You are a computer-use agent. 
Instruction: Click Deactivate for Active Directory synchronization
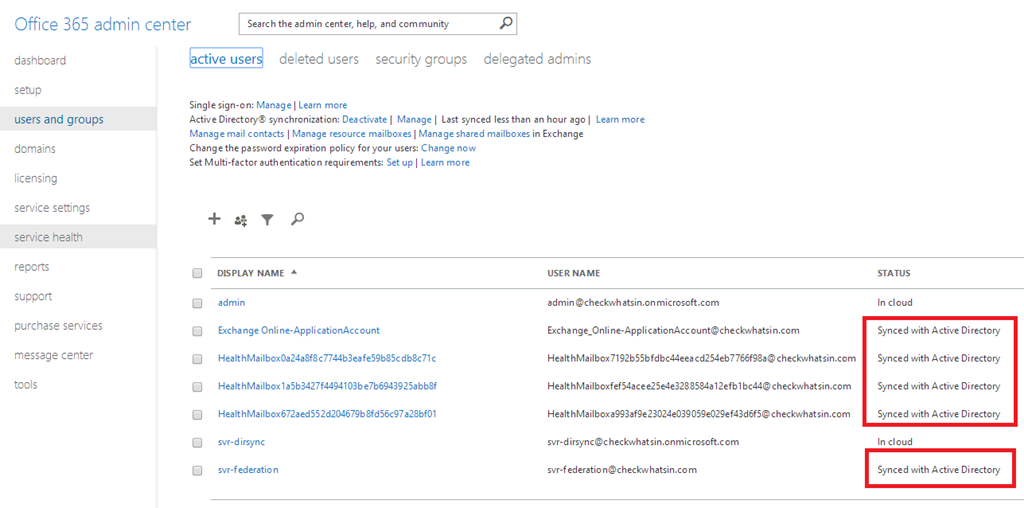(x=365, y=119)
